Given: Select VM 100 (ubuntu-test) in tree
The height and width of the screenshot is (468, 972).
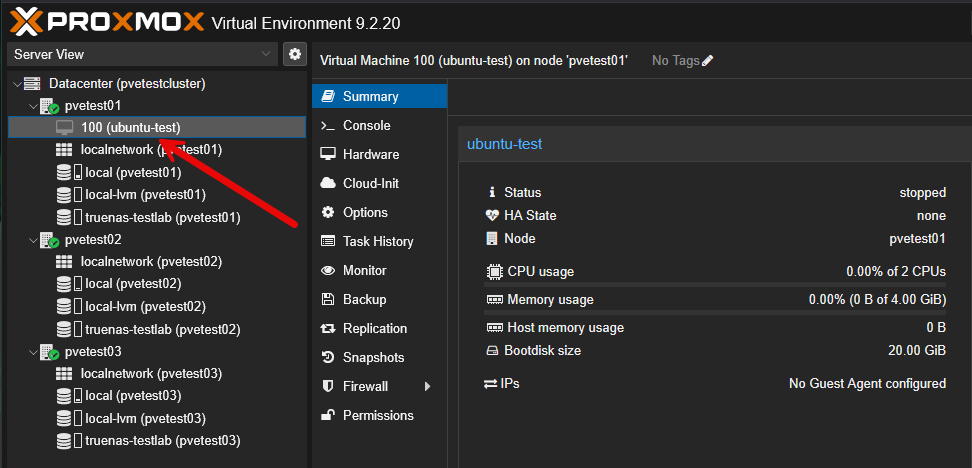Looking at the screenshot, I should pyautogui.click(x=157, y=128).
